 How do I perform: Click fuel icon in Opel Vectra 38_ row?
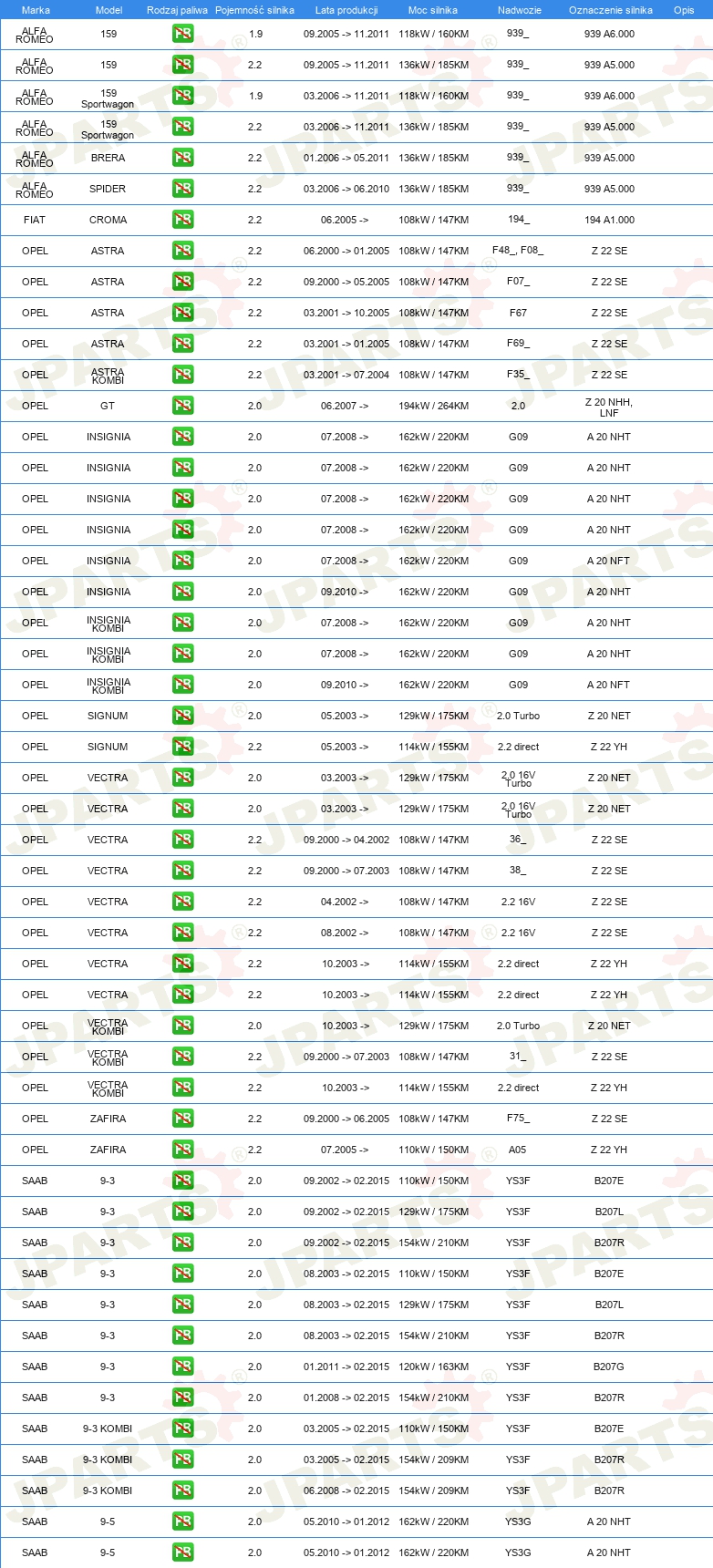(182, 871)
